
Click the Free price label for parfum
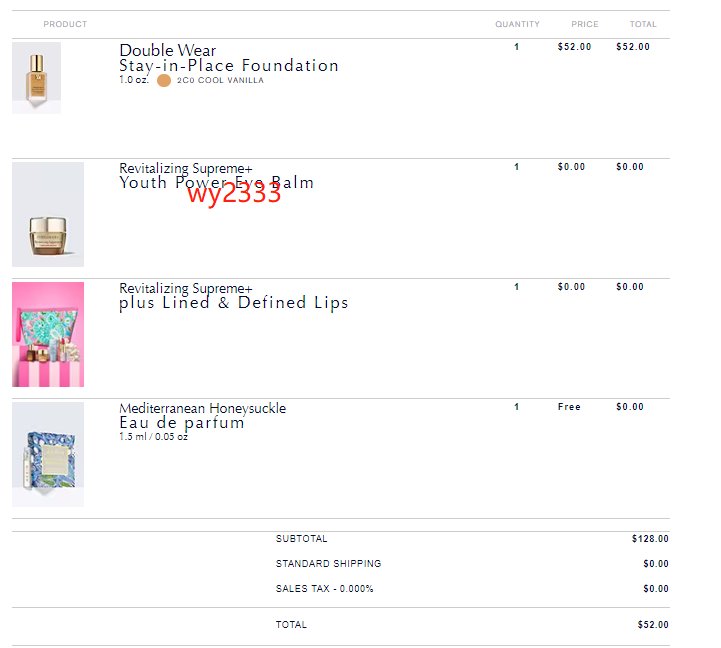(x=569, y=407)
